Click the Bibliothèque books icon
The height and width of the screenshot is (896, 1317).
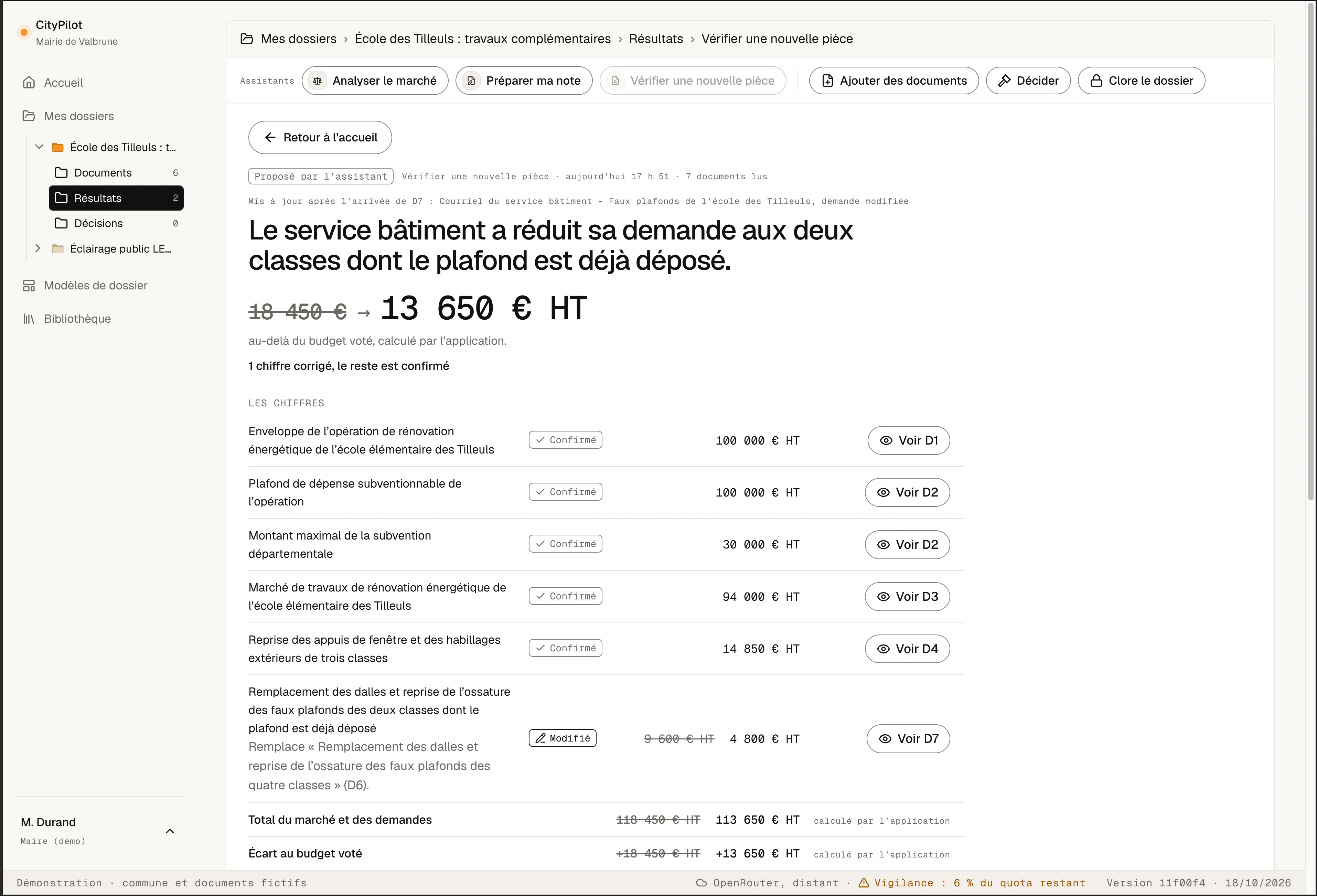tap(29, 319)
